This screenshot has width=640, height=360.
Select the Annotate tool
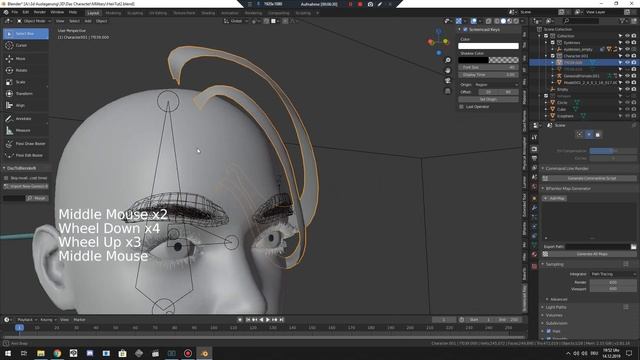[25, 119]
